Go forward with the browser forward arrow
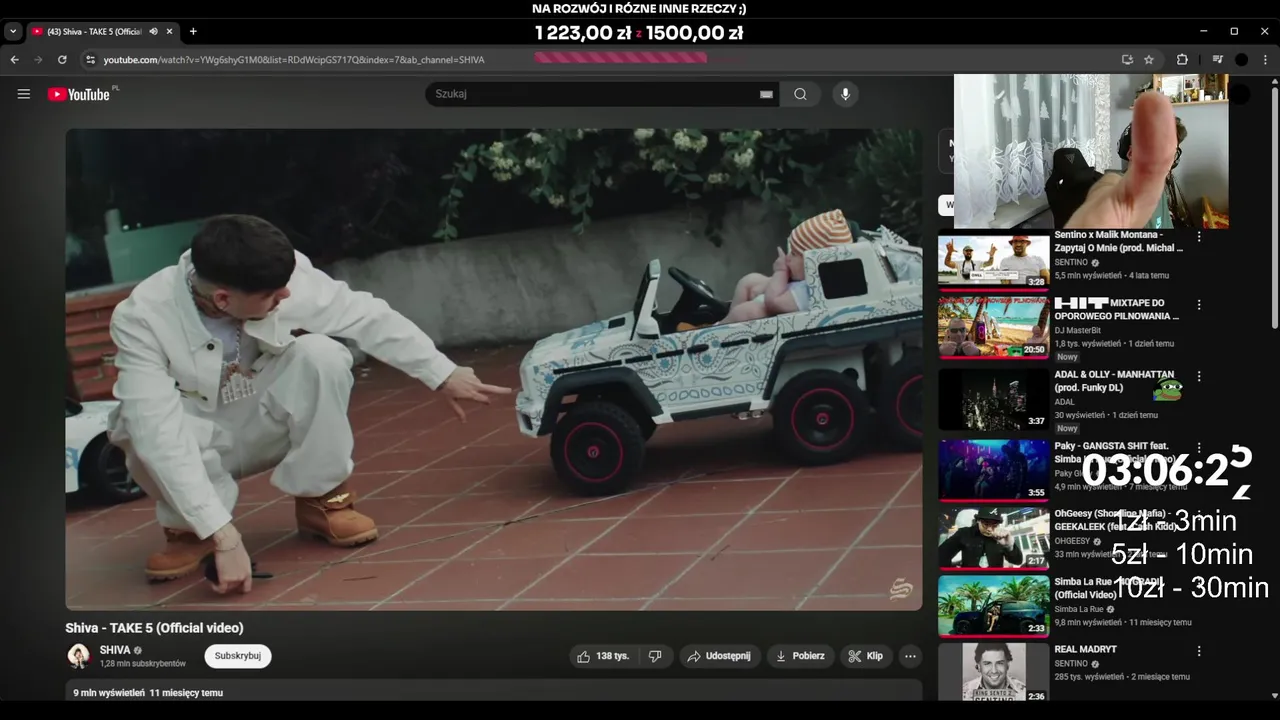This screenshot has width=1280, height=720. (38, 60)
